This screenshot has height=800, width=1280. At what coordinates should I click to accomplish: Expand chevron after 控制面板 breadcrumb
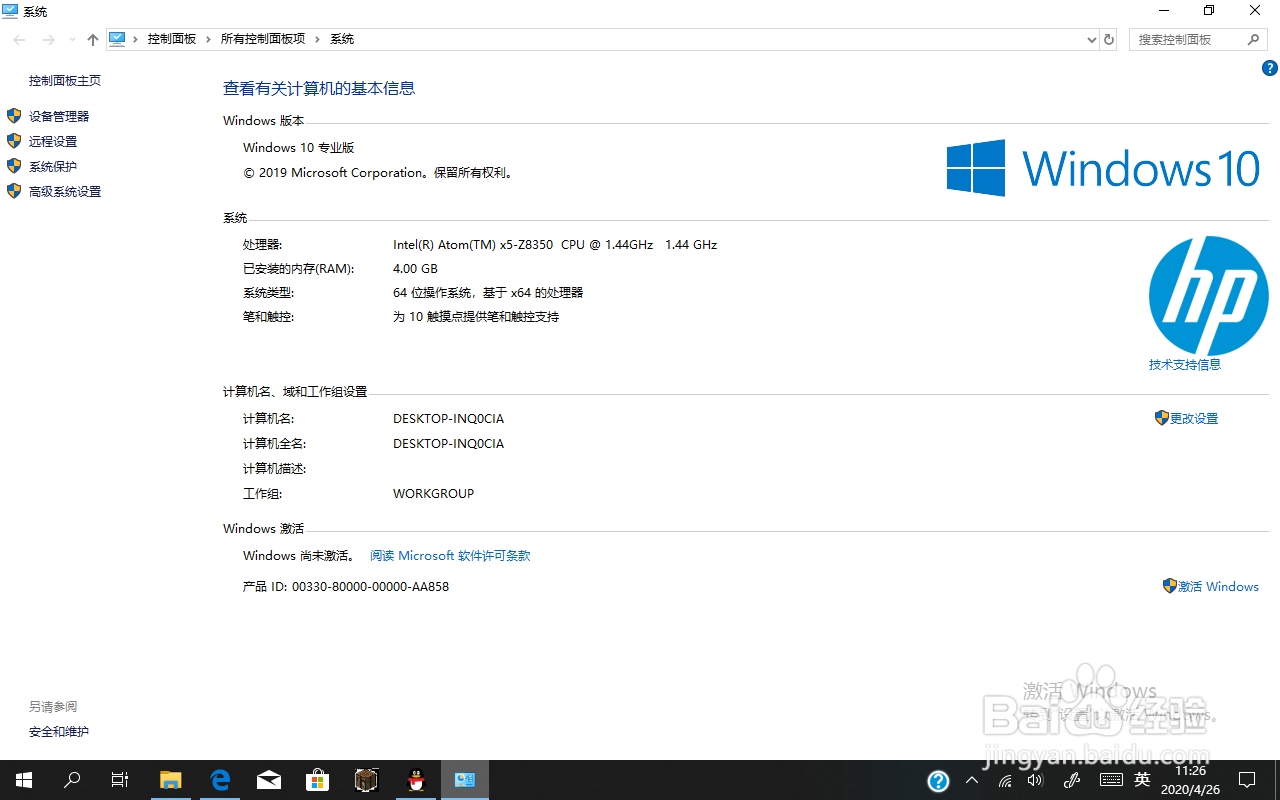coord(209,39)
